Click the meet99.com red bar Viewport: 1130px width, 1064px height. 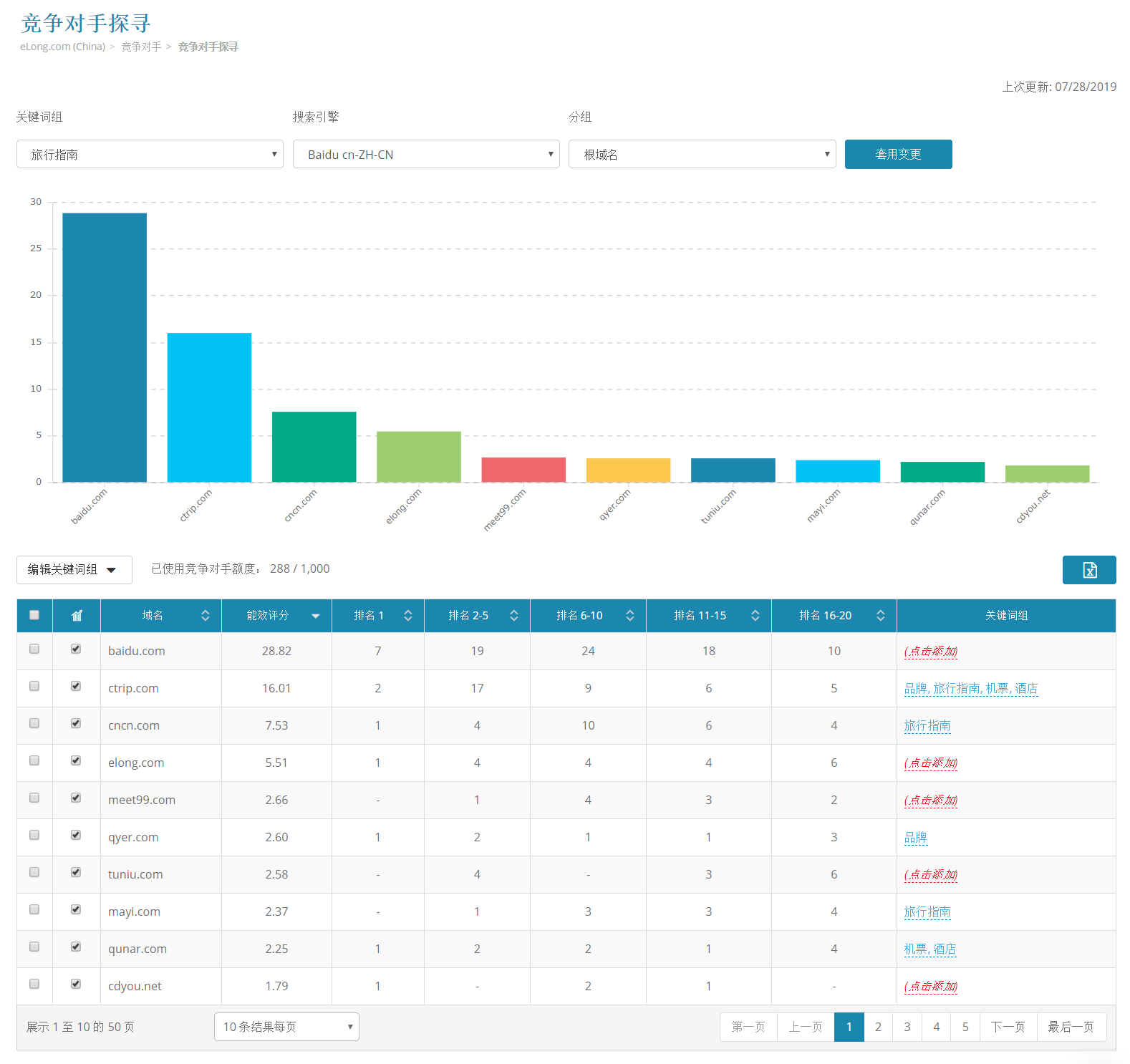tap(523, 470)
